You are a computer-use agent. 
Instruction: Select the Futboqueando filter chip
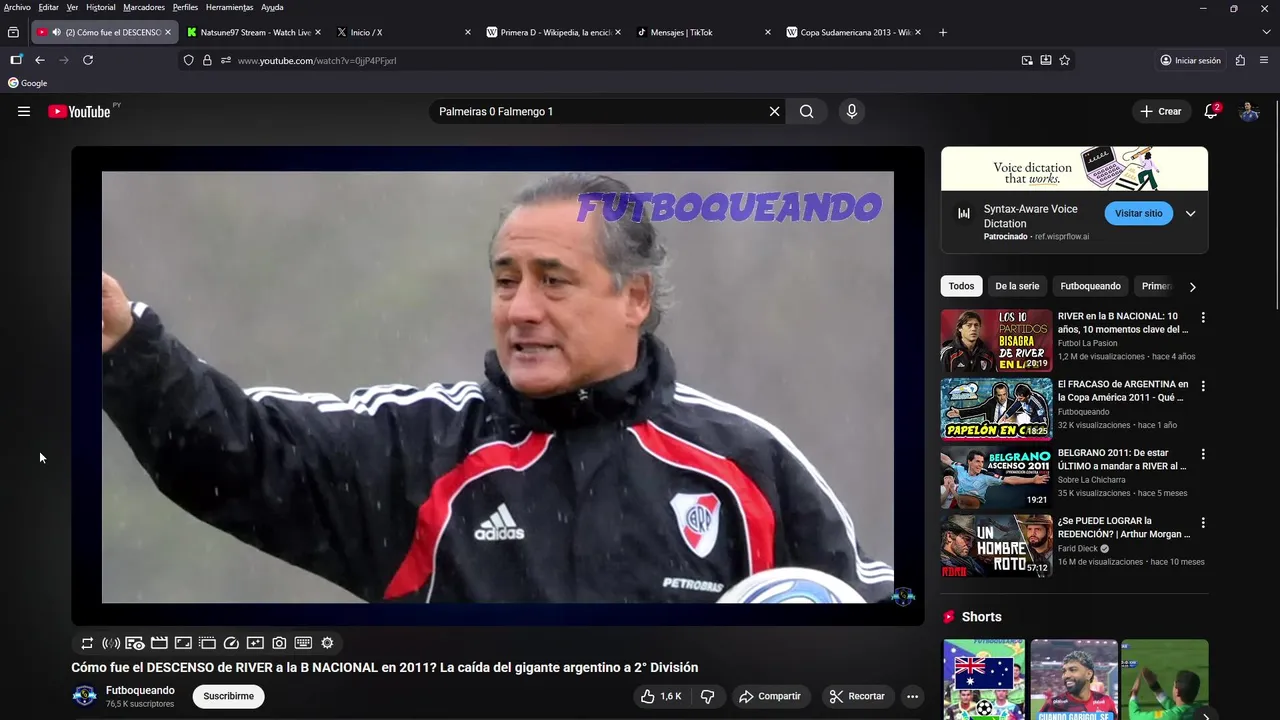1090,286
